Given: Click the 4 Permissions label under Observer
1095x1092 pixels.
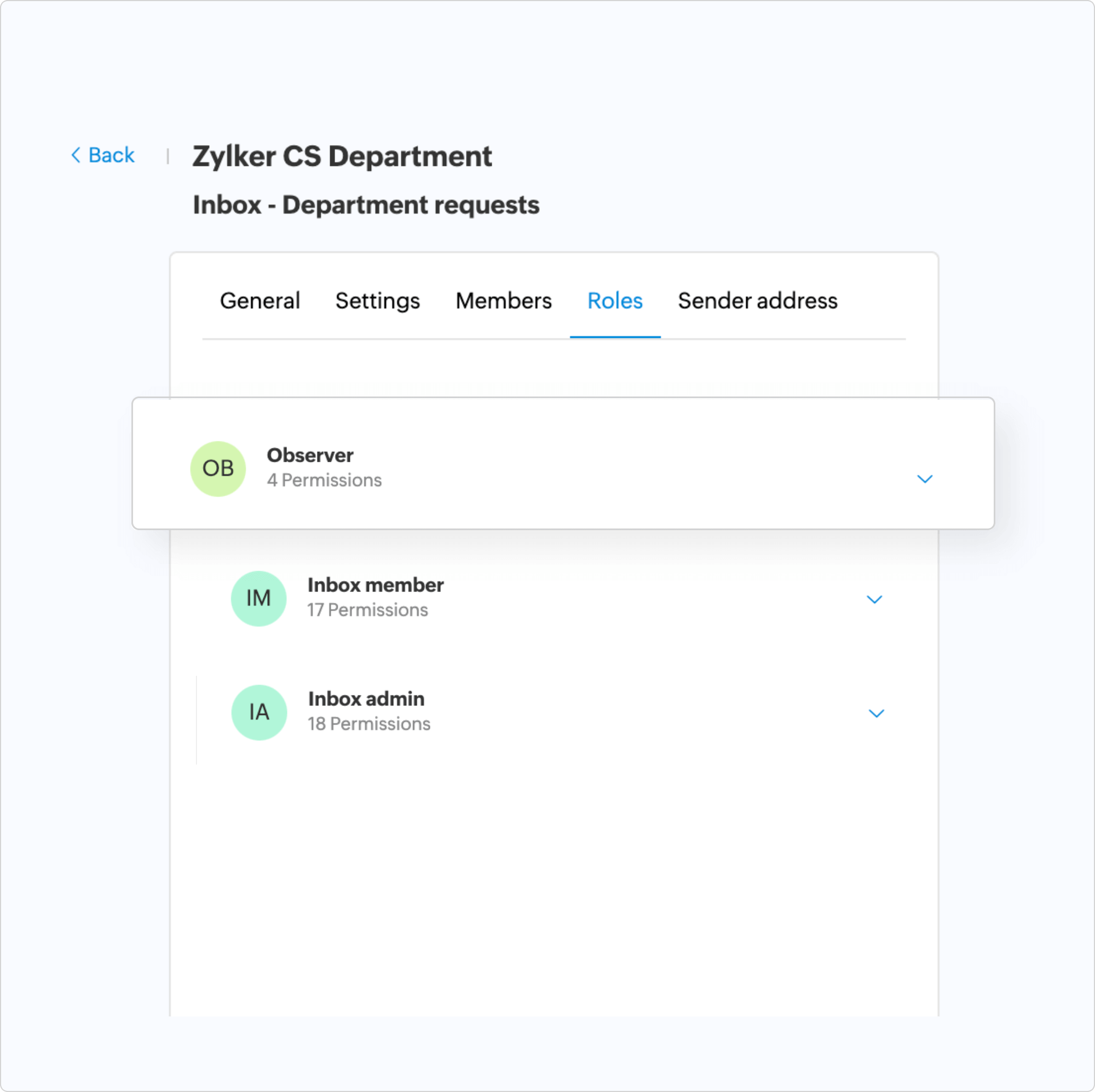Looking at the screenshot, I should [x=324, y=480].
